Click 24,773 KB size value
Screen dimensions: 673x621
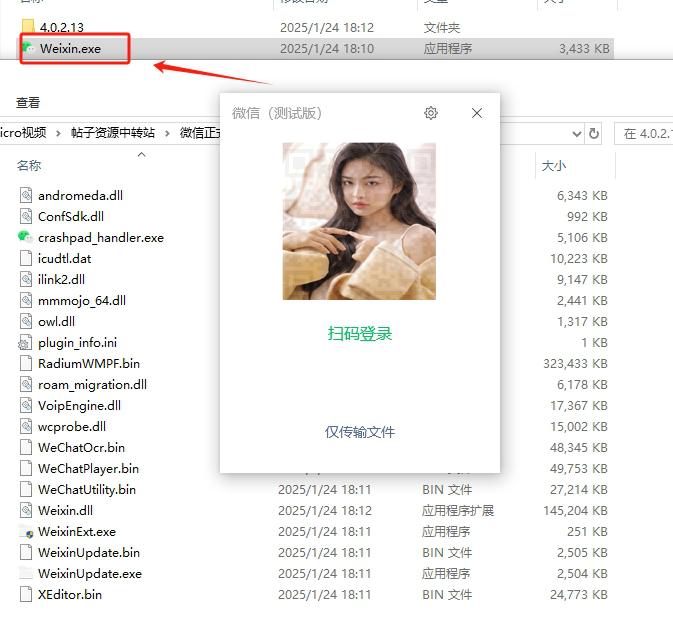pos(579,595)
